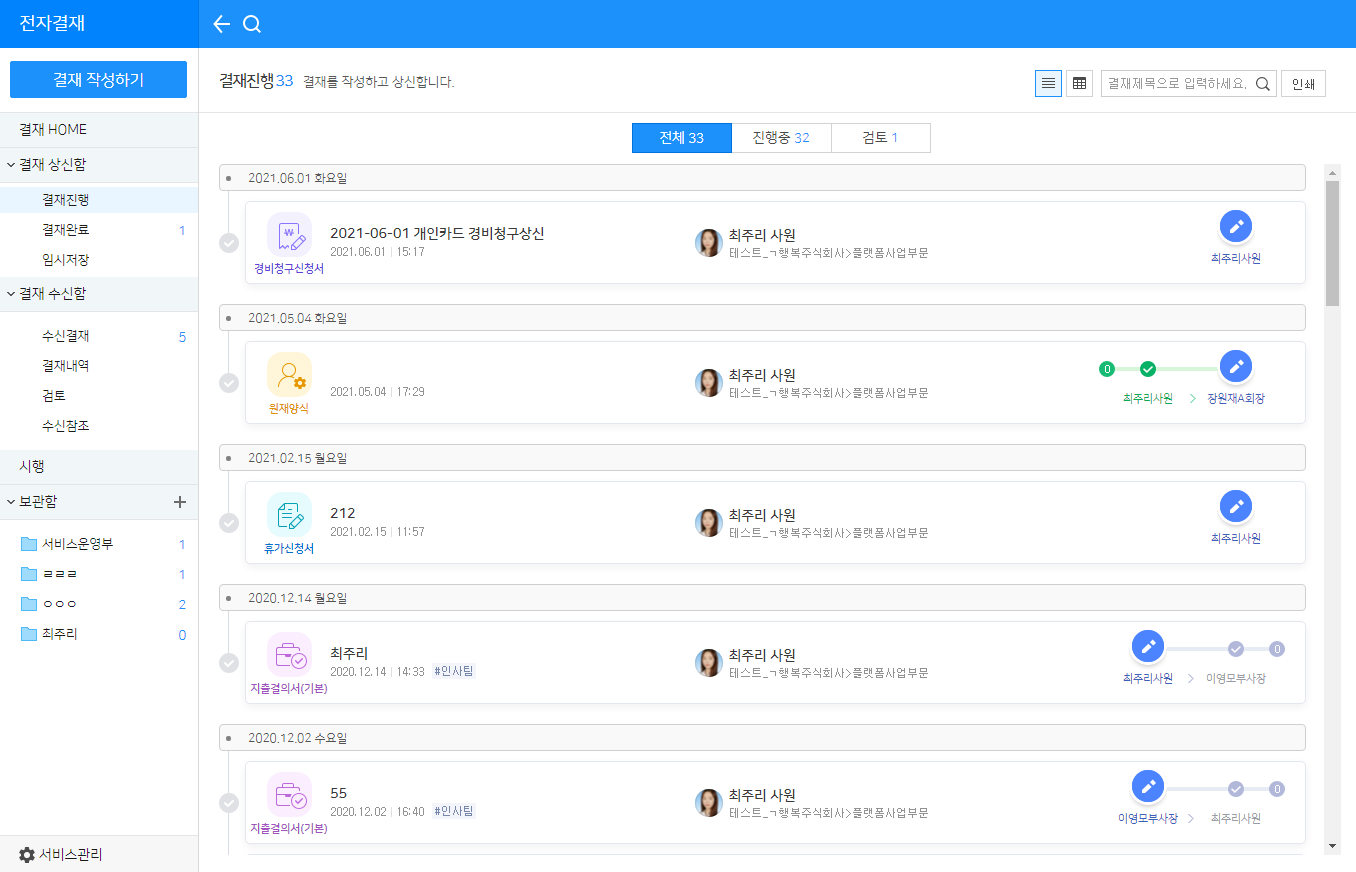Check the circle beside document 212

[x=229, y=523]
